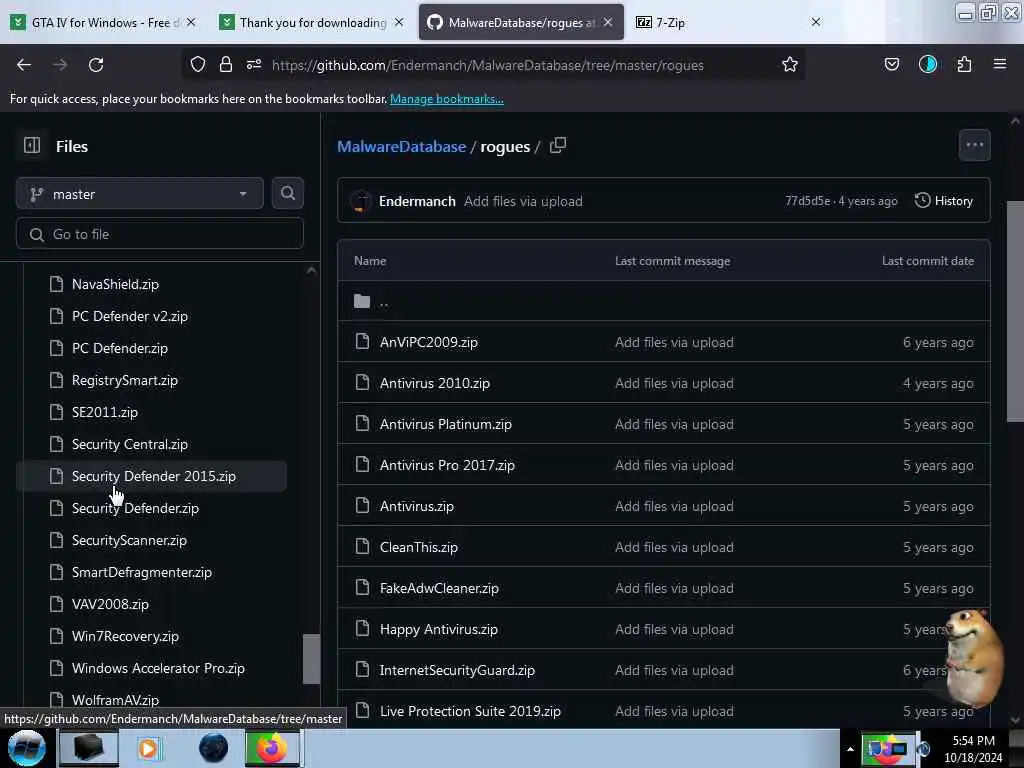Copy the rogues path icon

[x=558, y=145]
